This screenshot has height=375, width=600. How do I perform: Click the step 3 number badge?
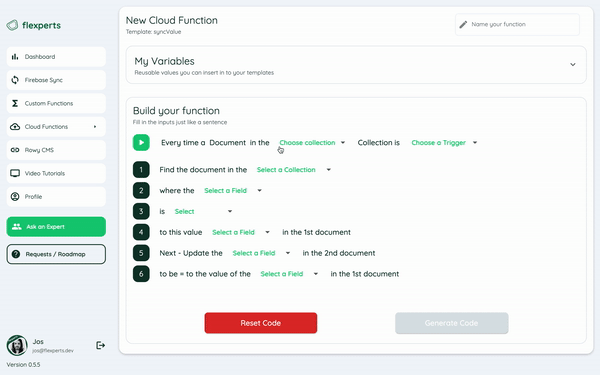(141, 211)
